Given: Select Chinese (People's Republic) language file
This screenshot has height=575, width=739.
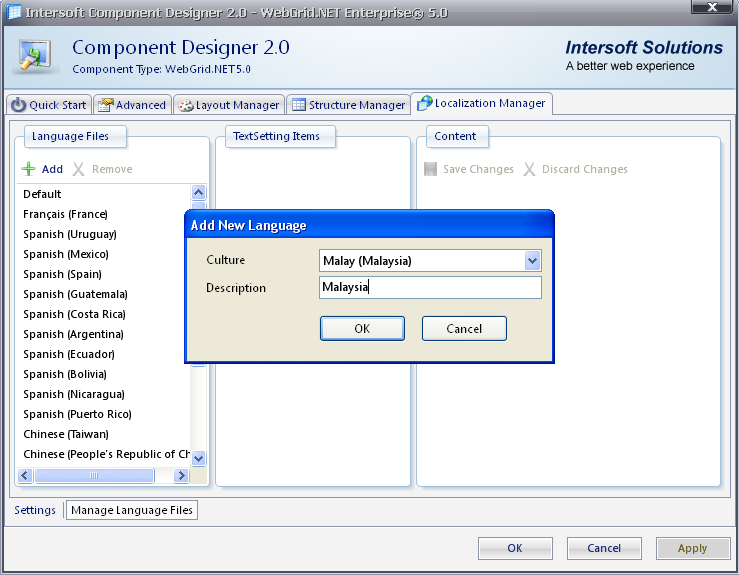Looking at the screenshot, I should click(x=106, y=454).
